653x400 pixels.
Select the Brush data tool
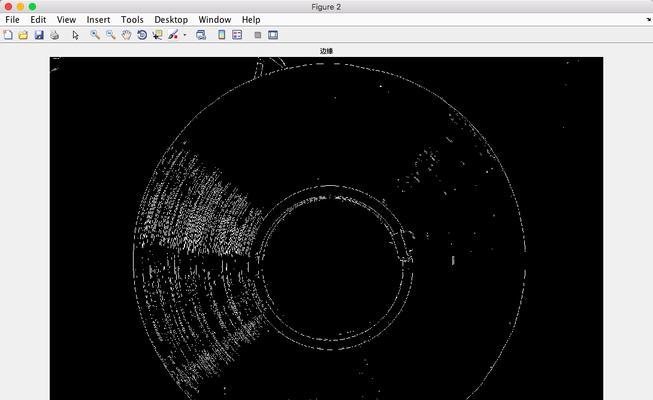pyautogui.click(x=173, y=35)
